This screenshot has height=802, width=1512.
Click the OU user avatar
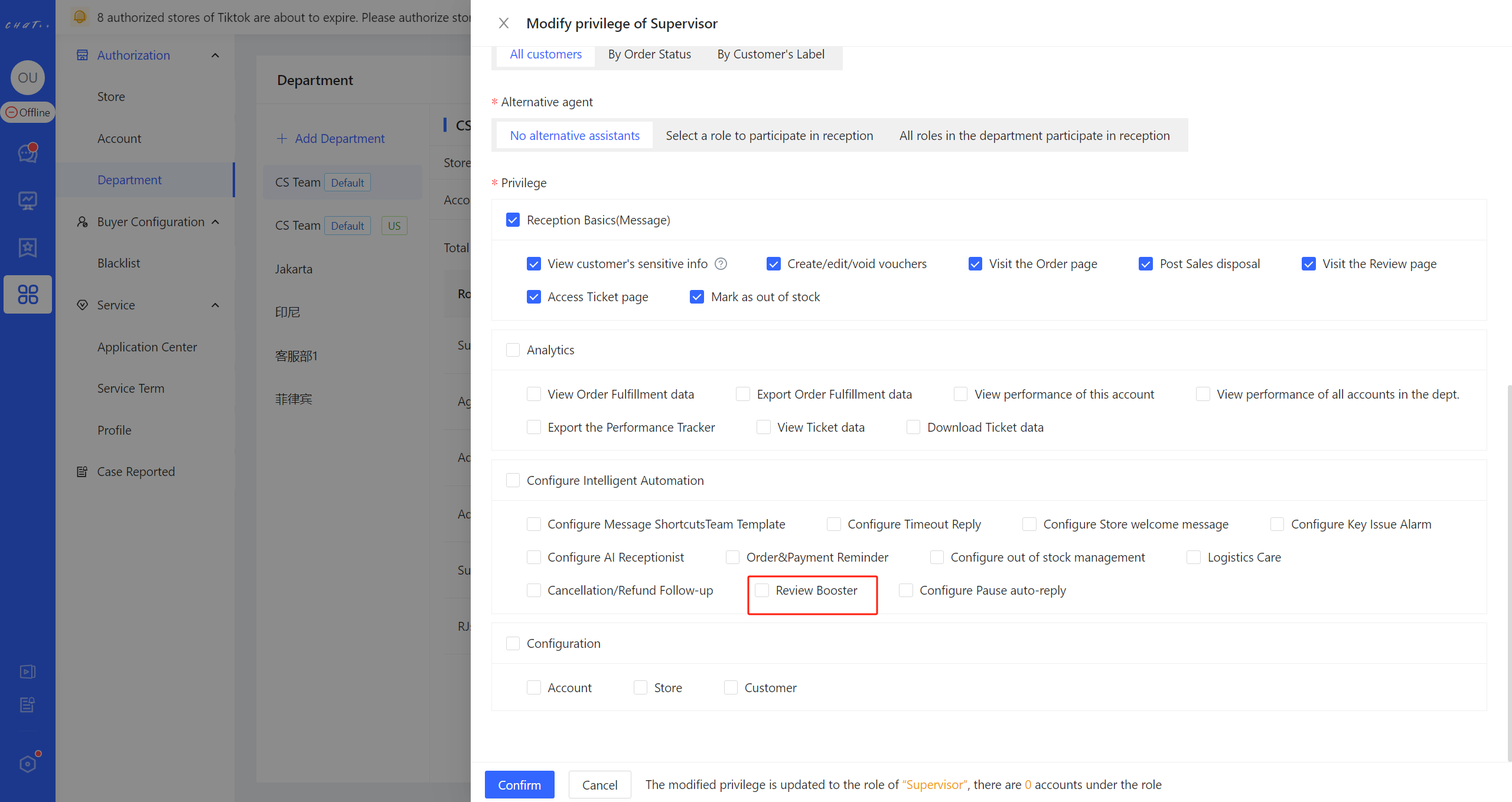(28, 77)
